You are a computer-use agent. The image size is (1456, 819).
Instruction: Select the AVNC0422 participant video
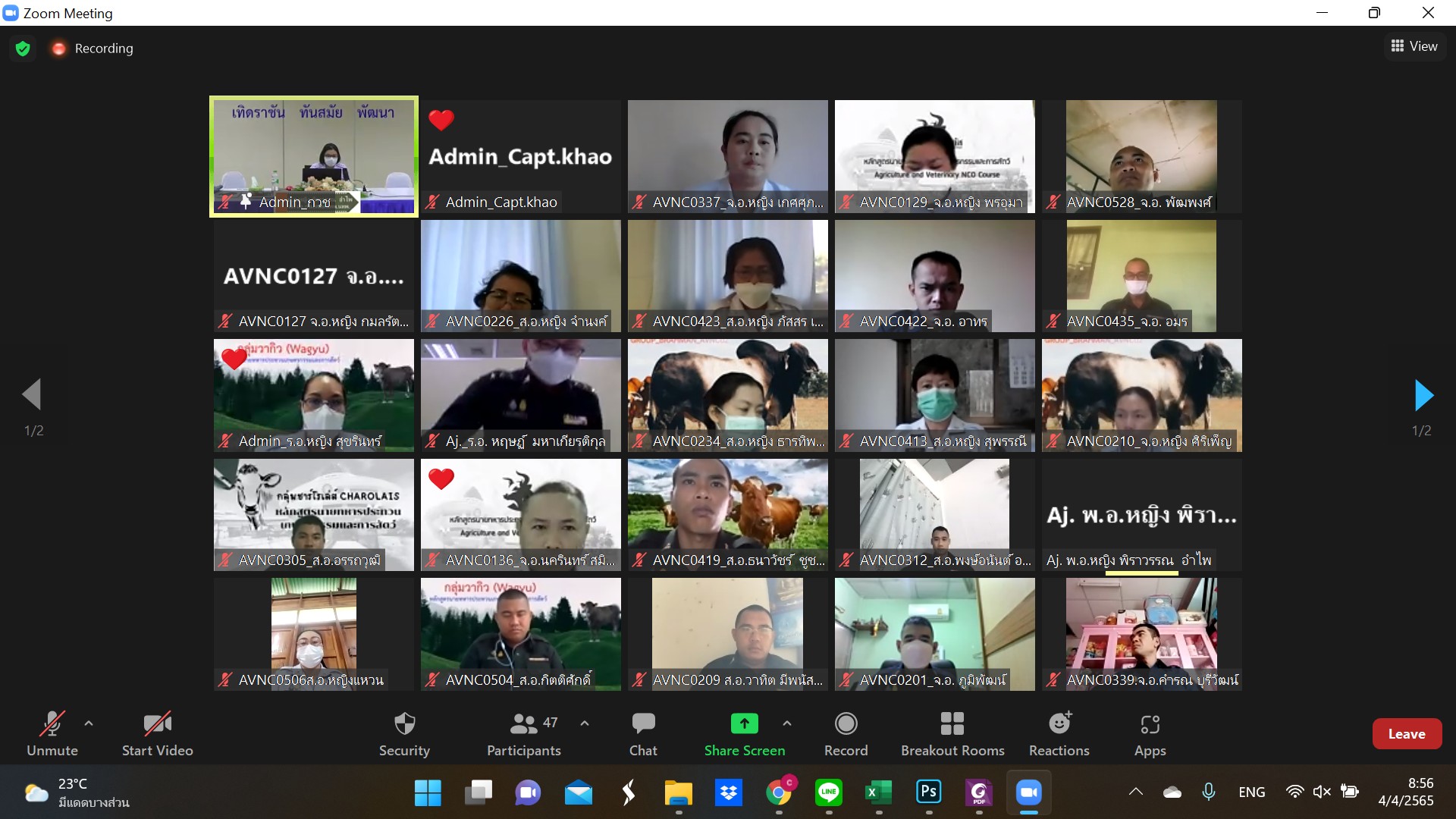(935, 276)
